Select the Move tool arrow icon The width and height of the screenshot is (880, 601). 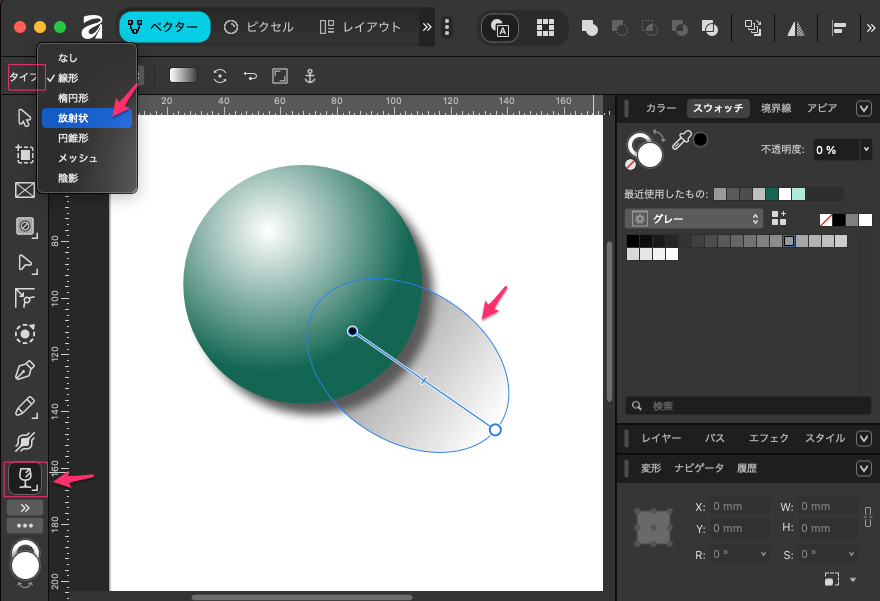(25, 117)
